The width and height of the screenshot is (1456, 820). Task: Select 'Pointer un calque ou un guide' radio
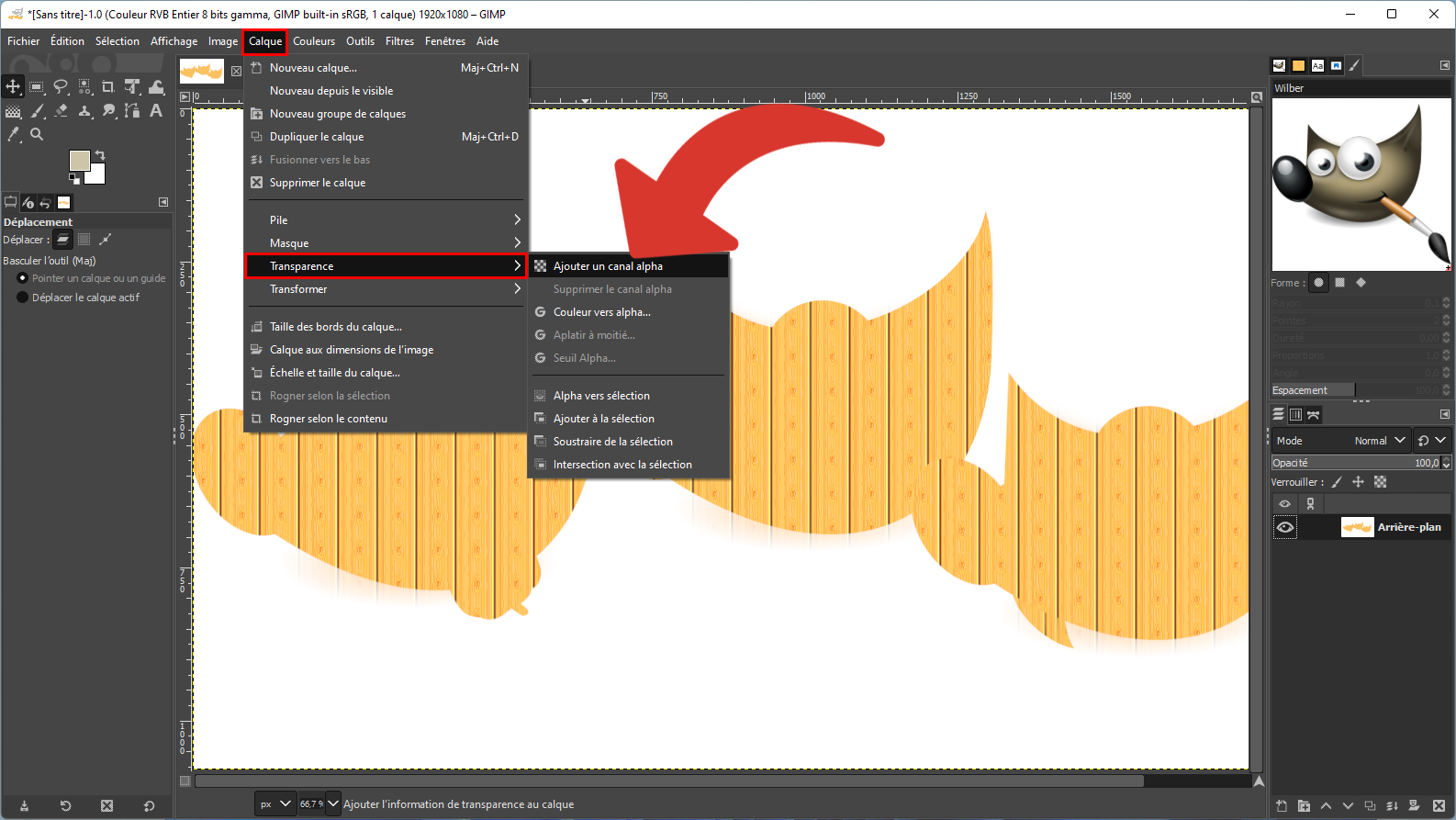click(x=23, y=278)
